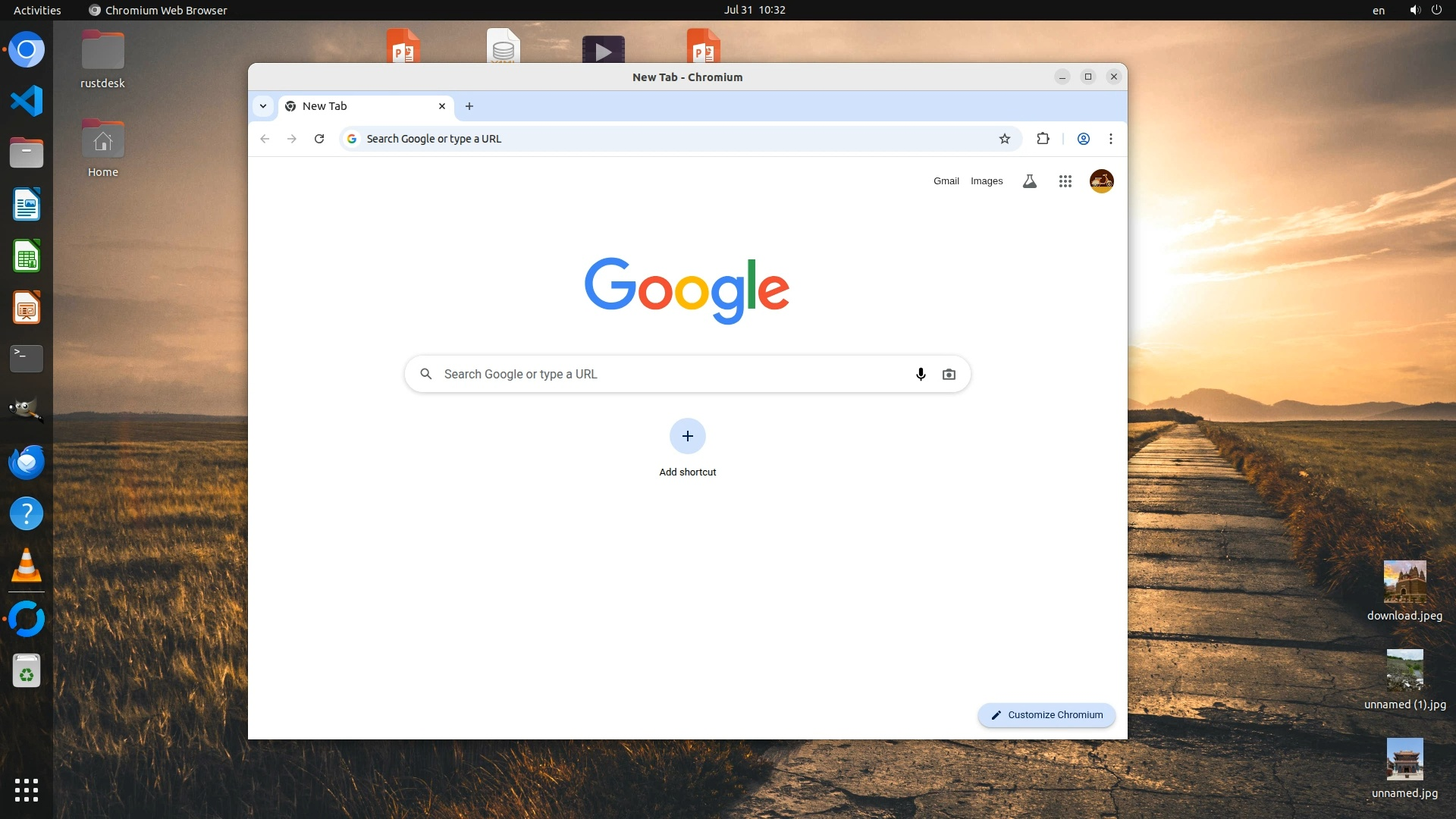Open the download.jpeg desktop thumbnail

(x=1404, y=582)
